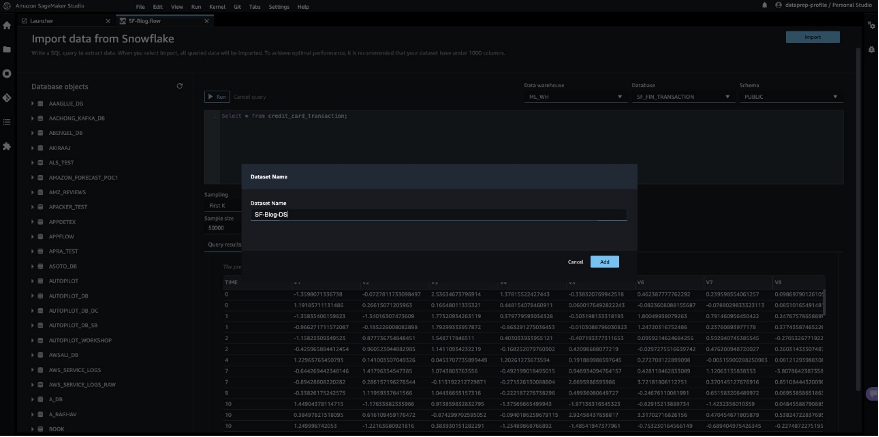Click the TIME column header

click(x=257, y=282)
